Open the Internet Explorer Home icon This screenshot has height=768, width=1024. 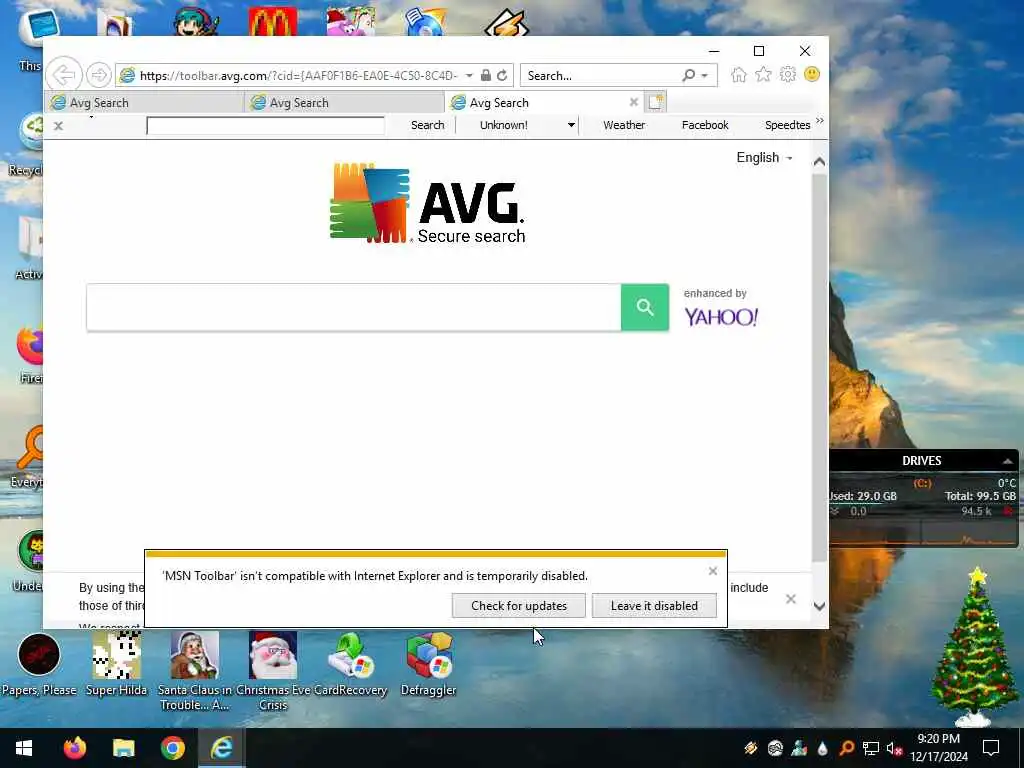(x=739, y=75)
